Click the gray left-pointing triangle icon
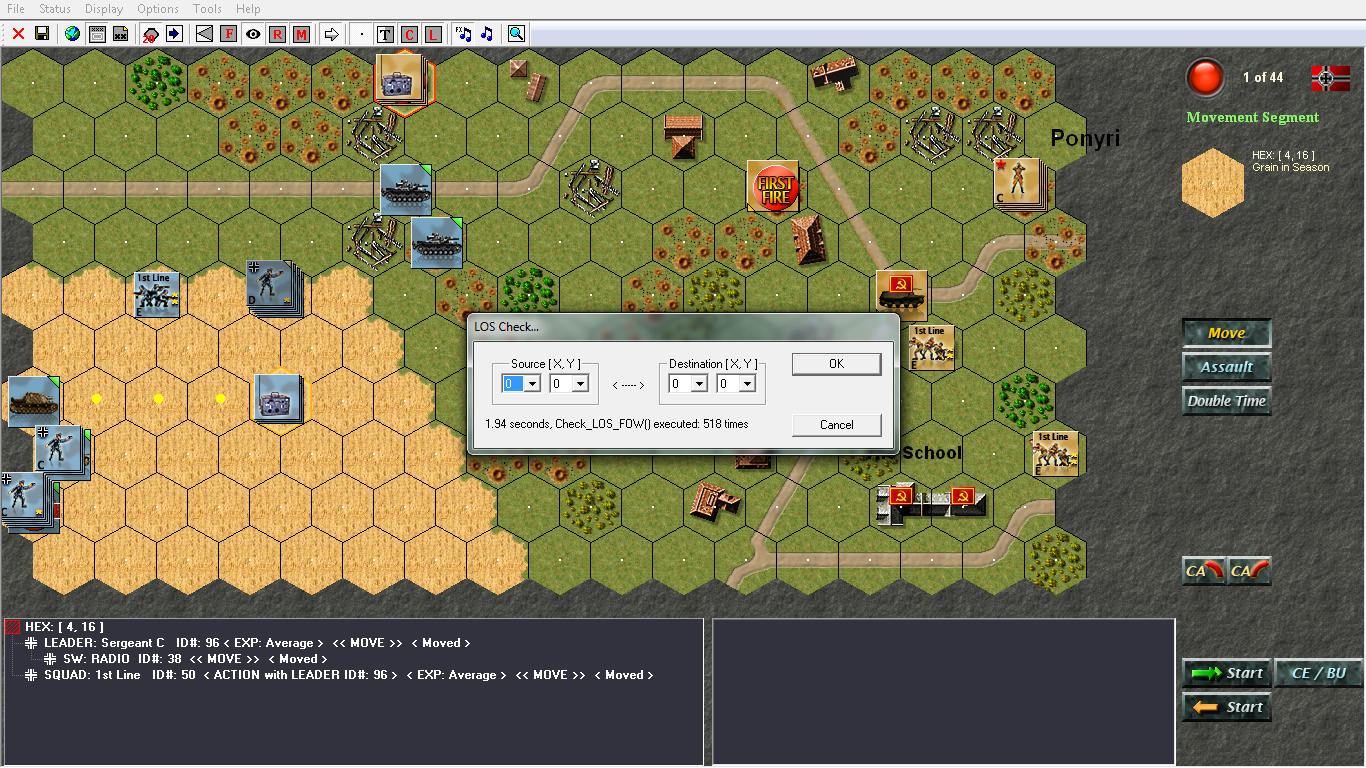 pyautogui.click(x=204, y=34)
